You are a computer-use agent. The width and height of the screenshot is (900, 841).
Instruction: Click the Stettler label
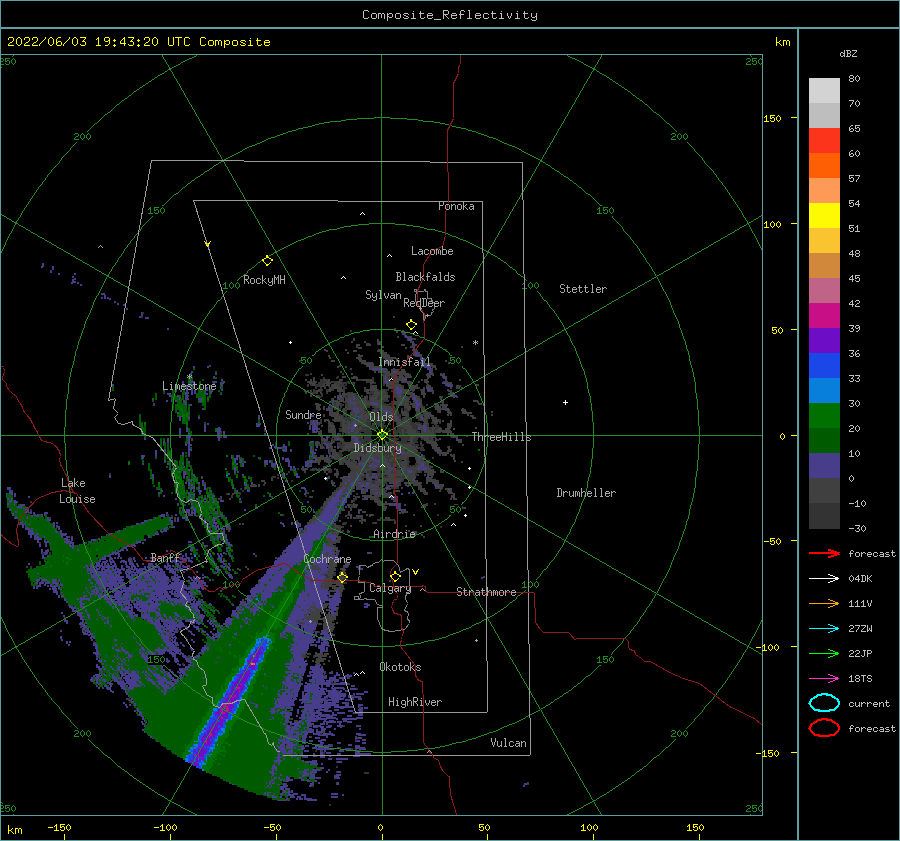(583, 289)
